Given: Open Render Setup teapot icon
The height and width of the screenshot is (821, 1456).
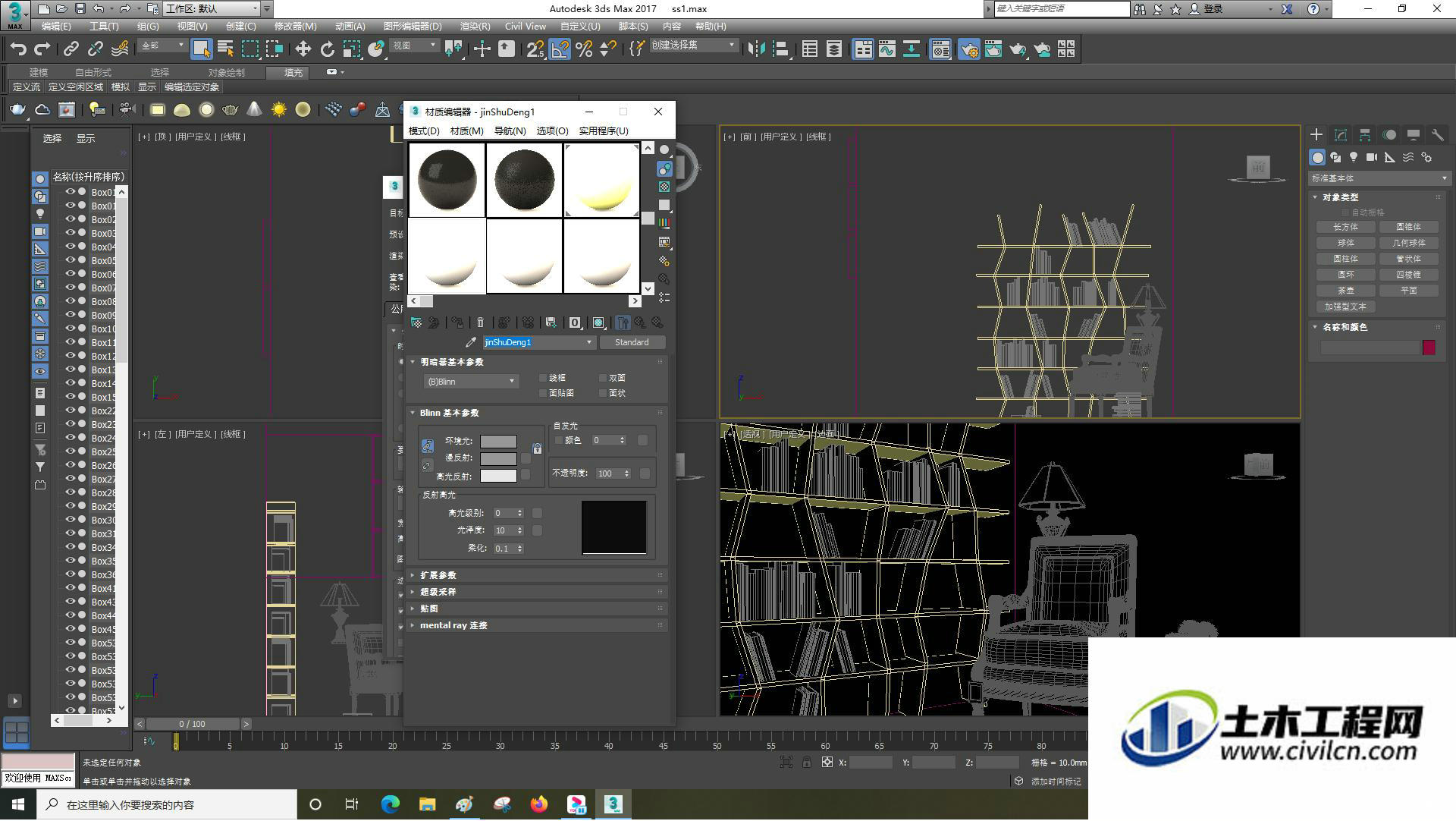Looking at the screenshot, I should point(968,49).
